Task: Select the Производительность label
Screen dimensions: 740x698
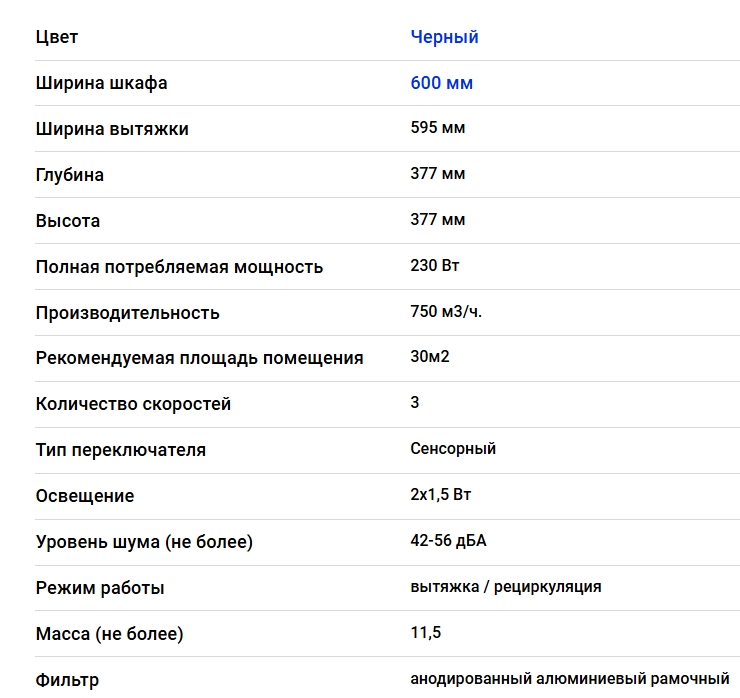Action: coord(127,313)
